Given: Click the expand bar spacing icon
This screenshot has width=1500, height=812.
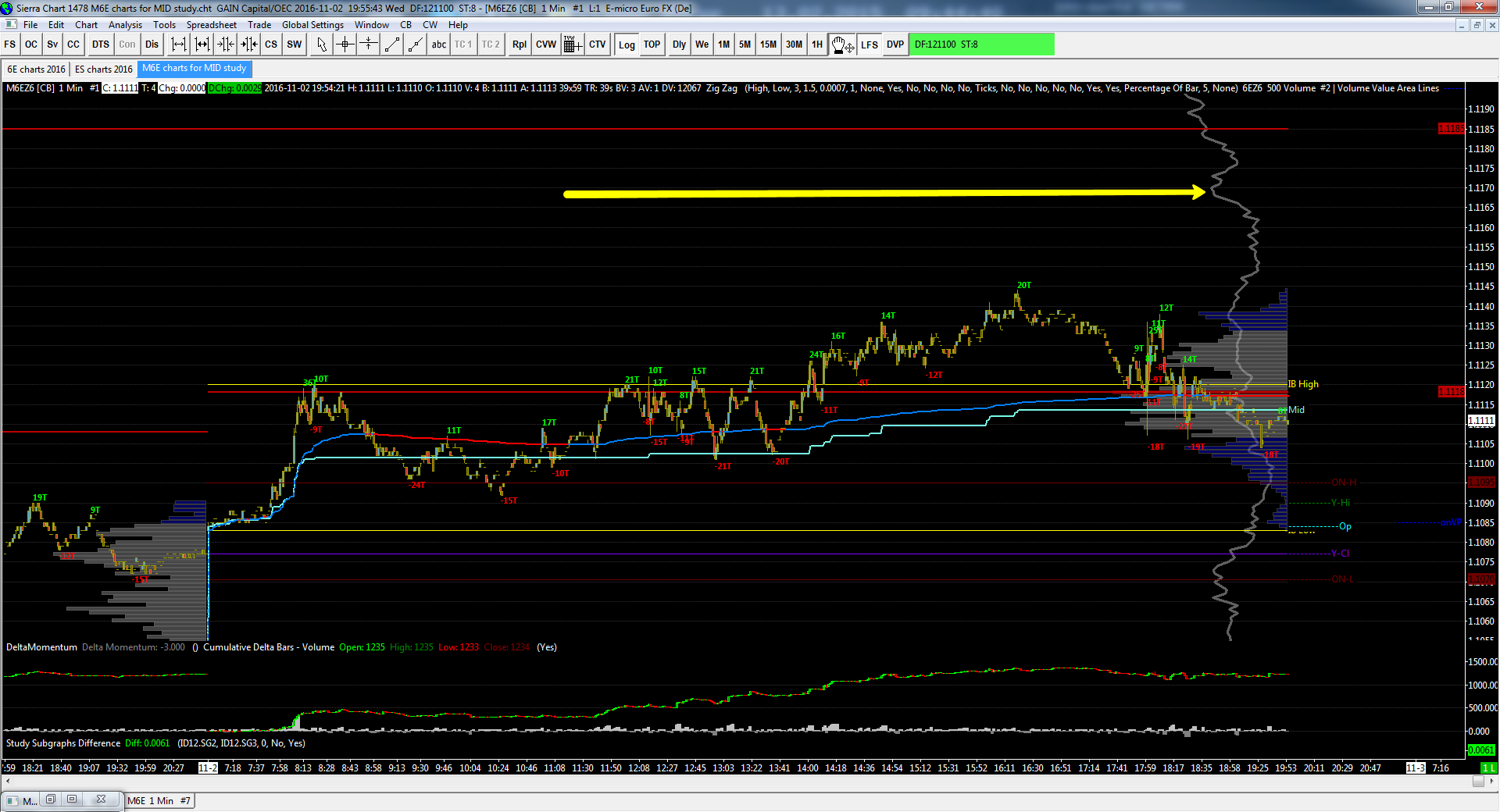Looking at the screenshot, I should [x=179, y=45].
